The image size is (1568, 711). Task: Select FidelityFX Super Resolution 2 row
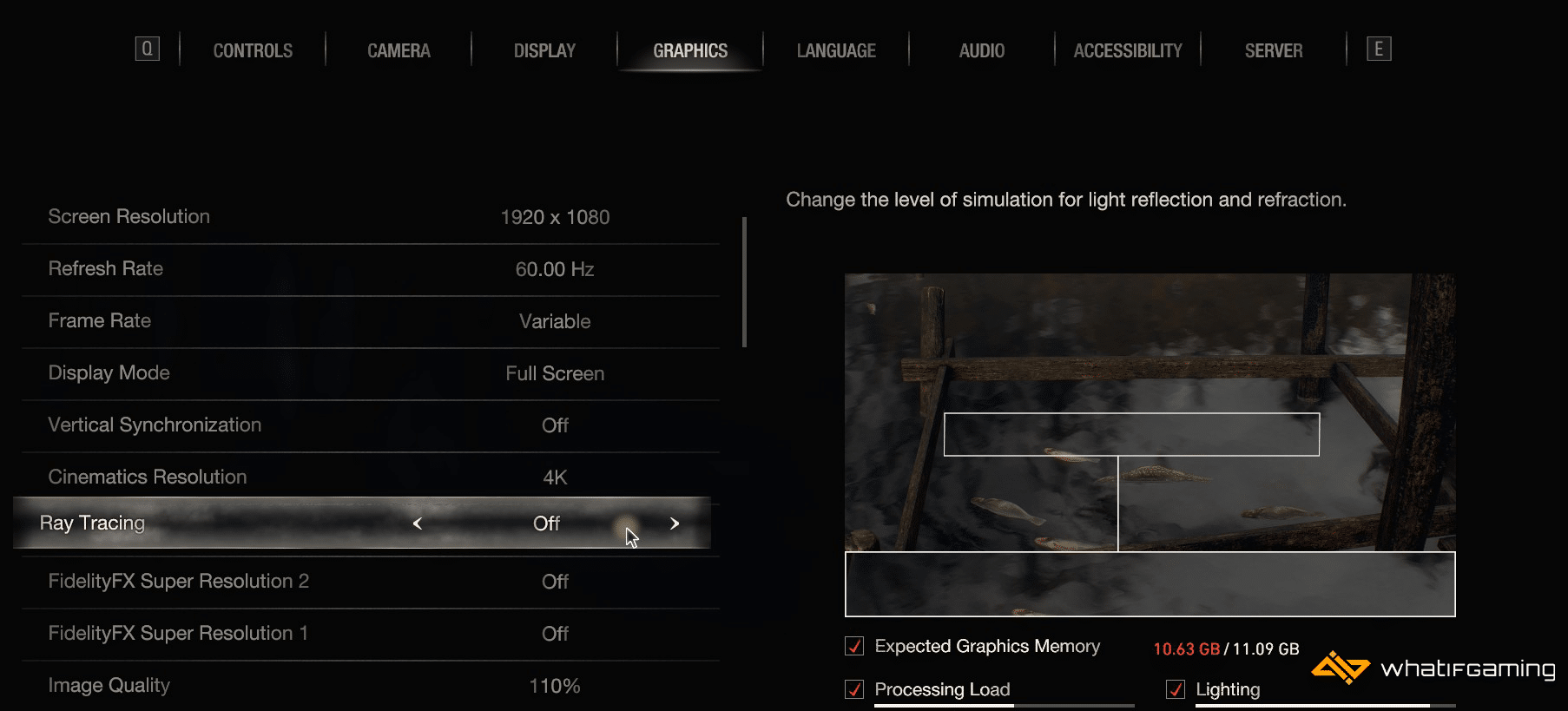pos(371,582)
